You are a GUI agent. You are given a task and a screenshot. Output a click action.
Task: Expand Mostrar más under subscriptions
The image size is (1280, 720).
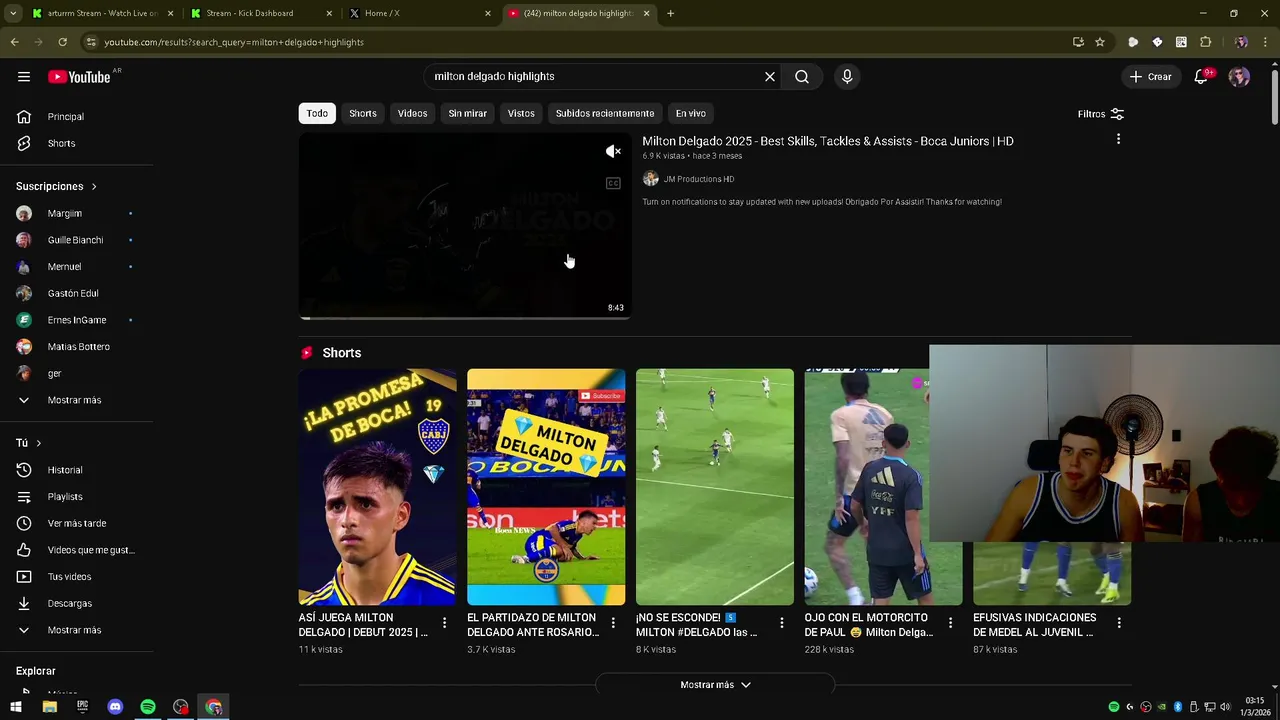77,400
